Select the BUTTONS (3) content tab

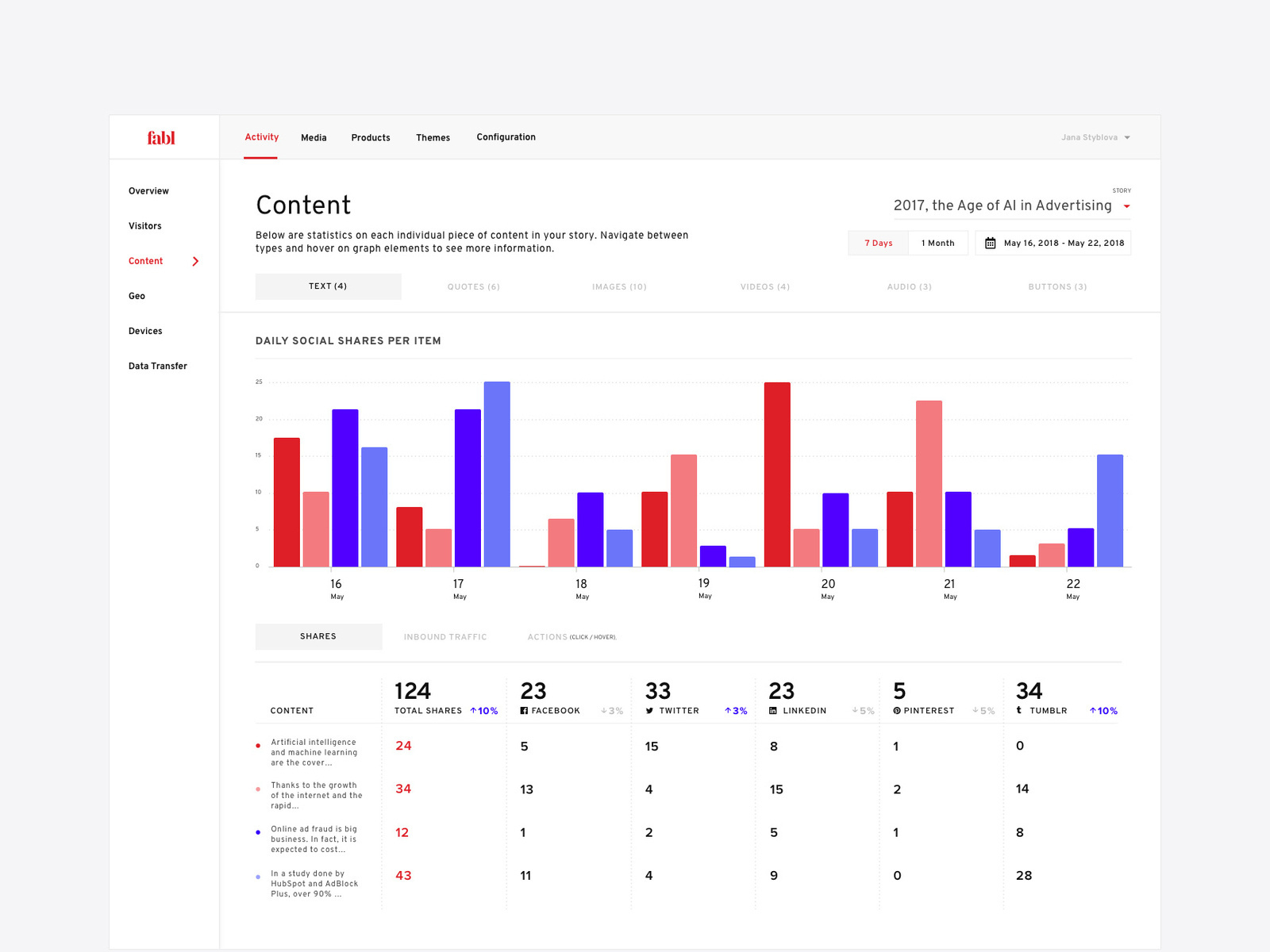pyautogui.click(x=1057, y=287)
